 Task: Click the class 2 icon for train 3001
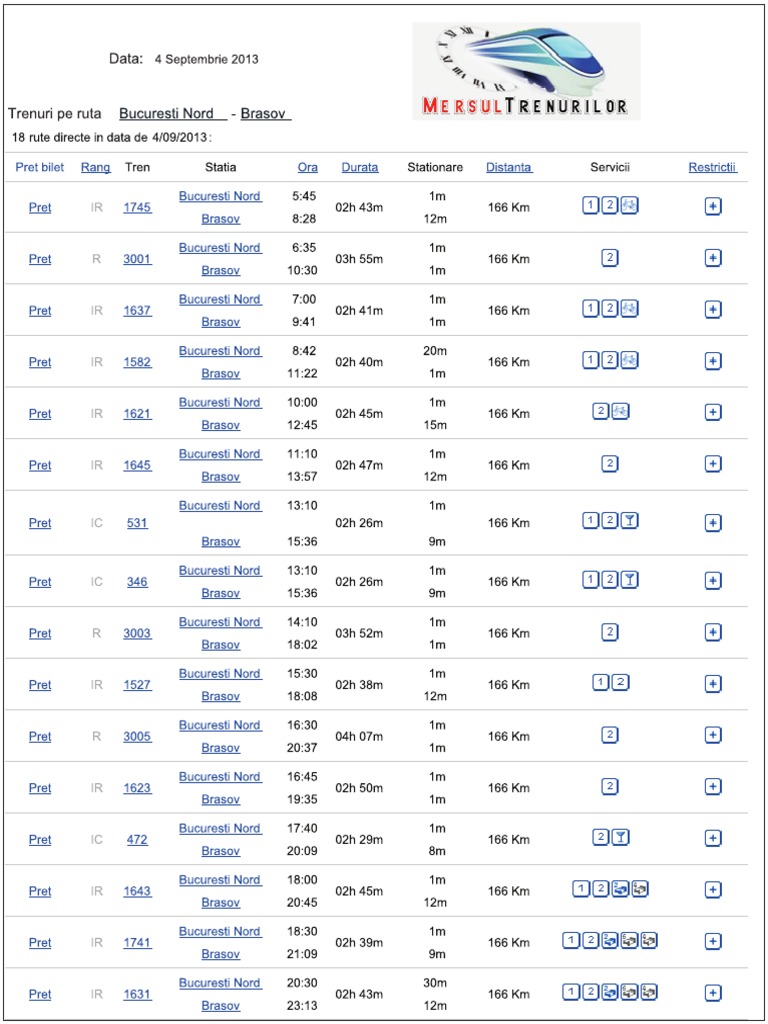click(610, 258)
